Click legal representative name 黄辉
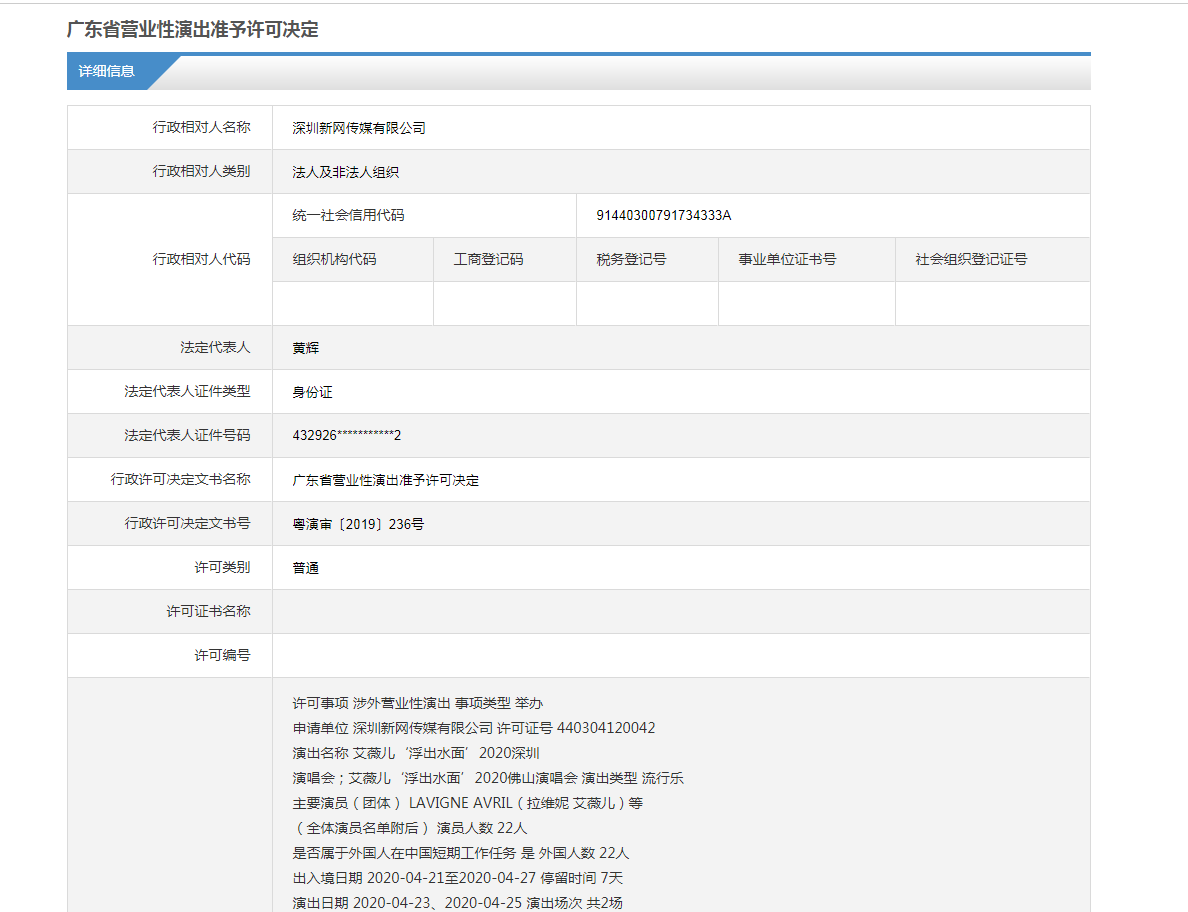This screenshot has height=912, width=1188. [x=305, y=348]
